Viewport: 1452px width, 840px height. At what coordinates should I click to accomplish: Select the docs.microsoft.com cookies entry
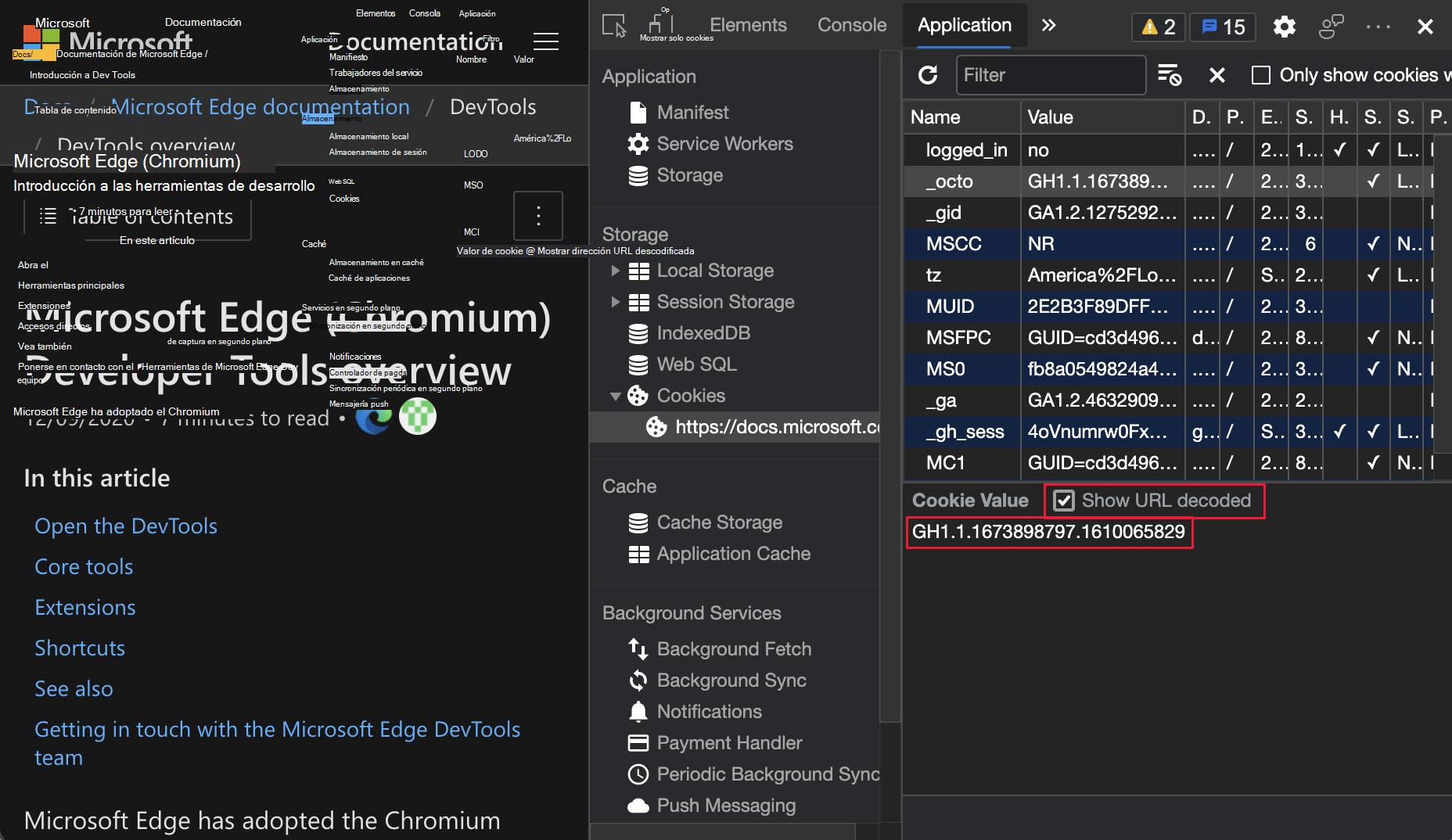tap(735, 427)
